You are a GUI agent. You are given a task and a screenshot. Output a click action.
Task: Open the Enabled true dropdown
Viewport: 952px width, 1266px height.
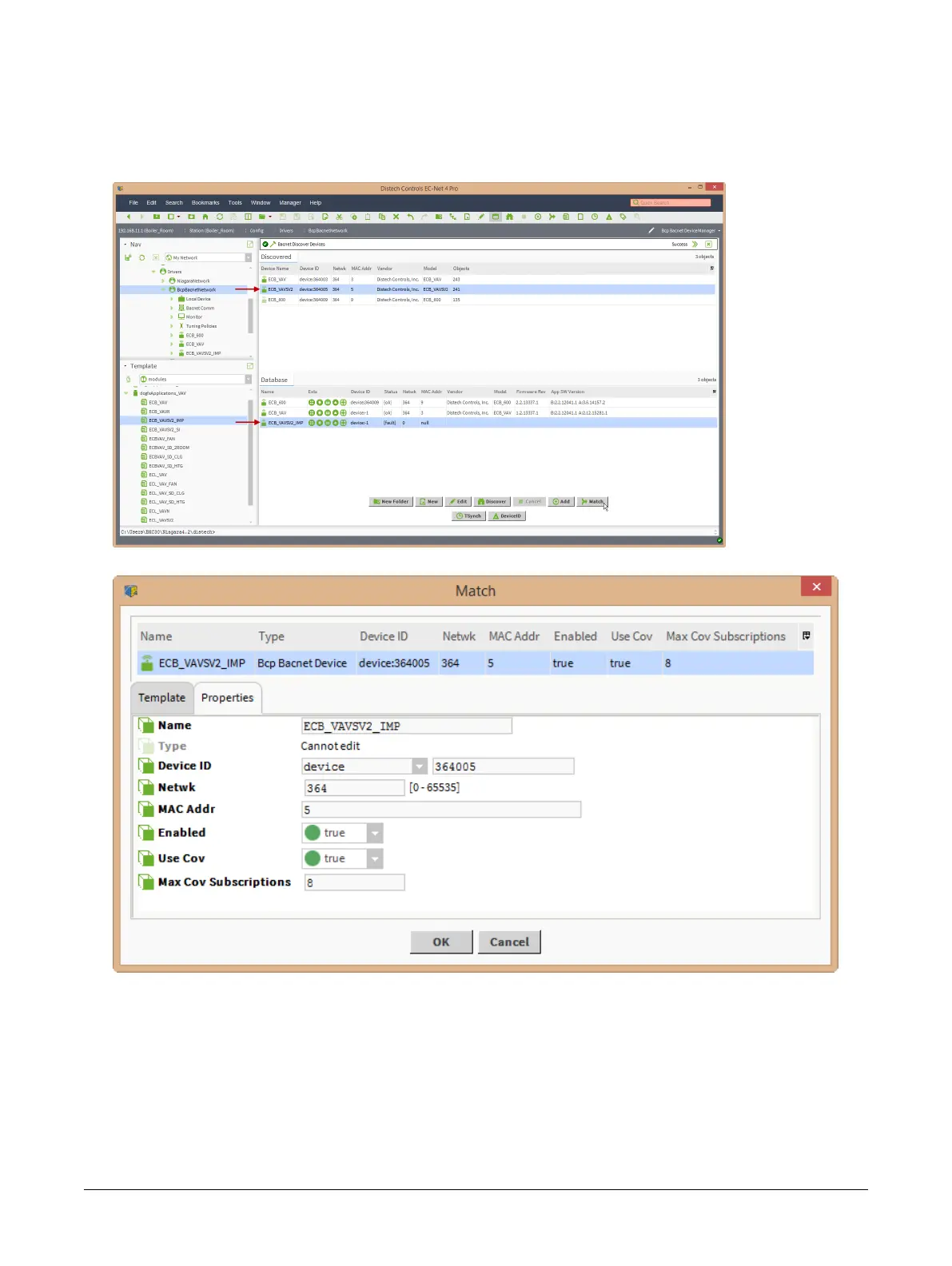click(x=375, y=833)
